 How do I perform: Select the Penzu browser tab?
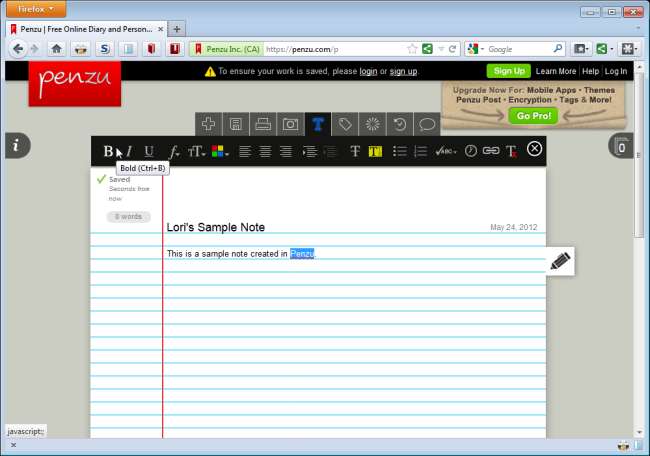84,29
